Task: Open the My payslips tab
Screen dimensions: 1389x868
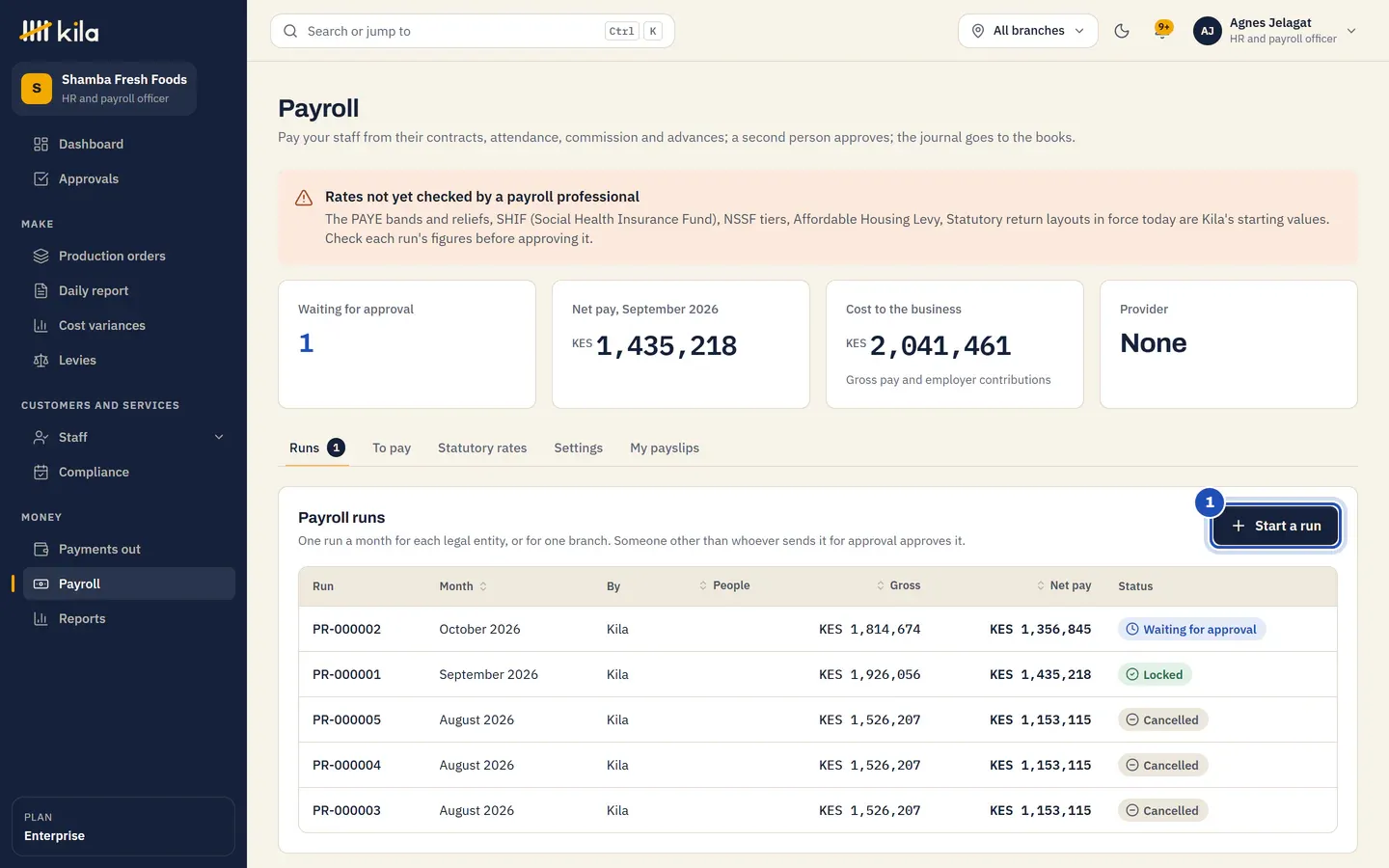Action: click(x=665, y=448)
